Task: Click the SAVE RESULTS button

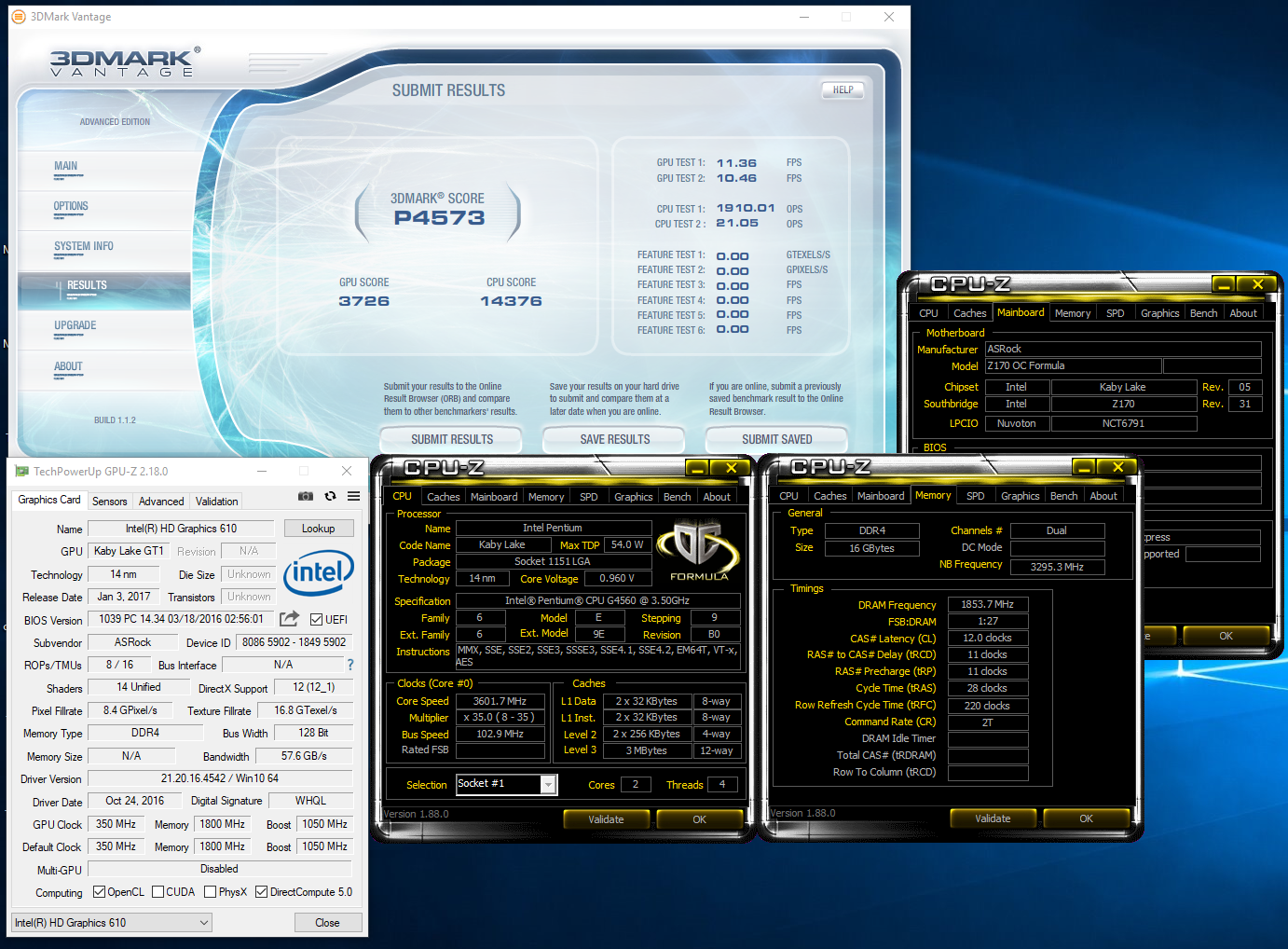Action: pyautogui.click(x=615, y=439)
